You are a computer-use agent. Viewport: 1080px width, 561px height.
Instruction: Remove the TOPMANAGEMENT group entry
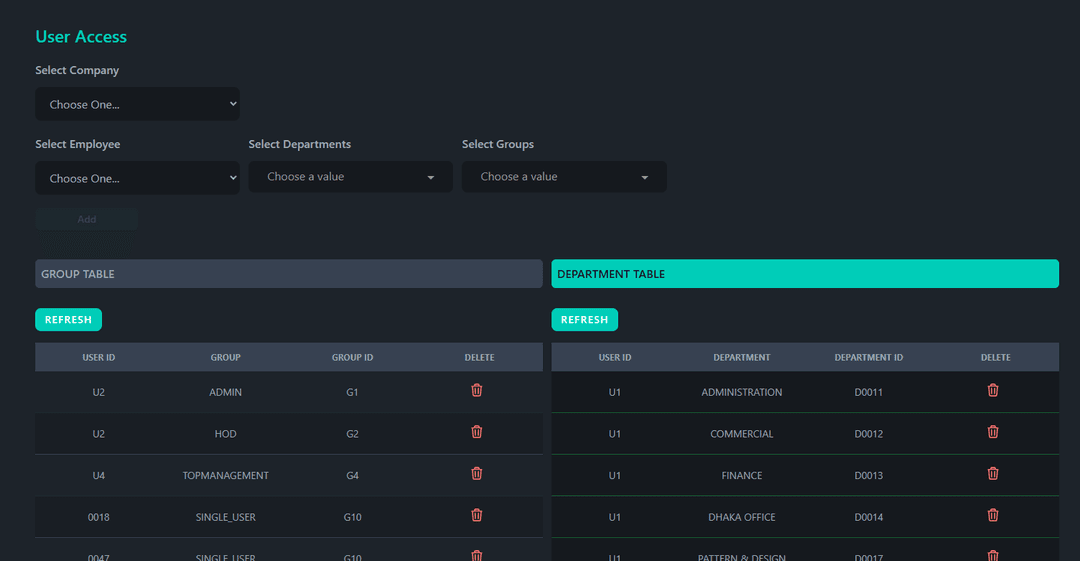[477, 474]
